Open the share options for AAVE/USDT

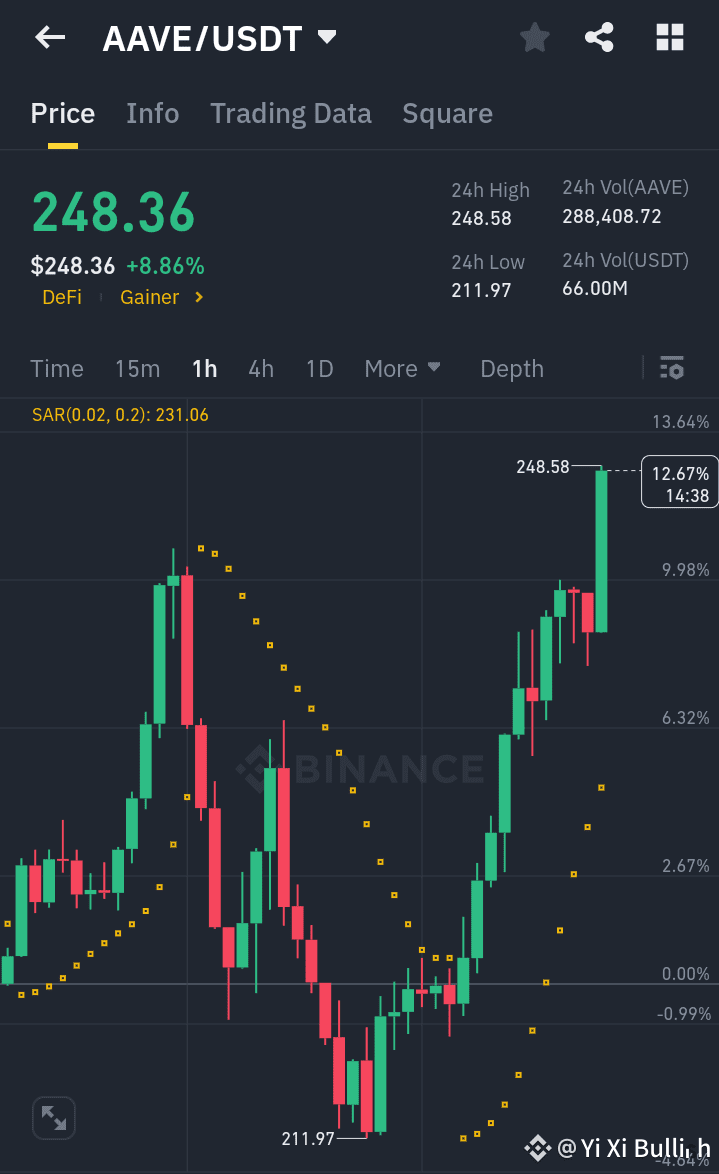(x=599, y=37)
